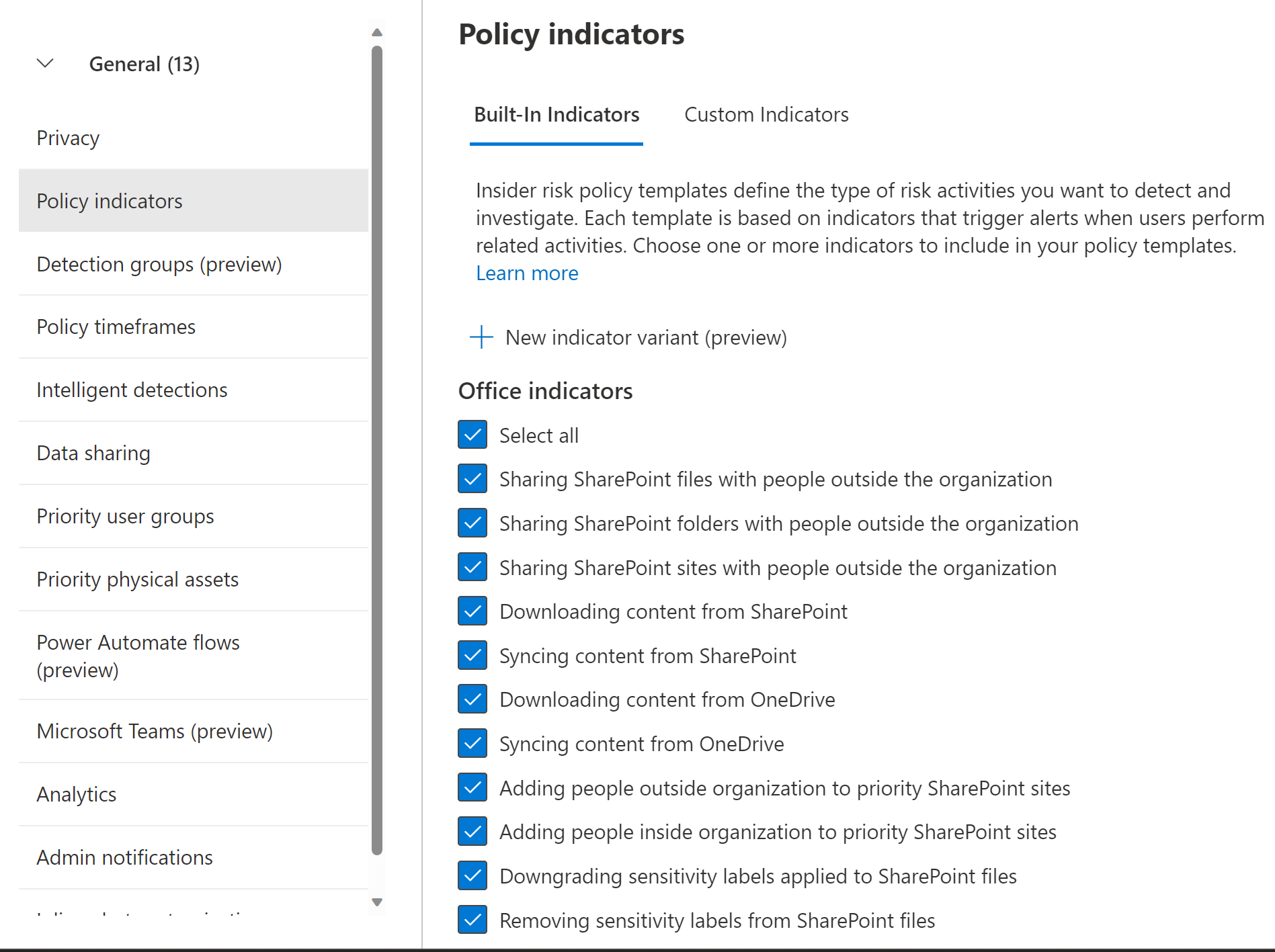Collapse the General (13) section chevron
This screenshot has width=1275, height=952.
click(x=45, y=64)
